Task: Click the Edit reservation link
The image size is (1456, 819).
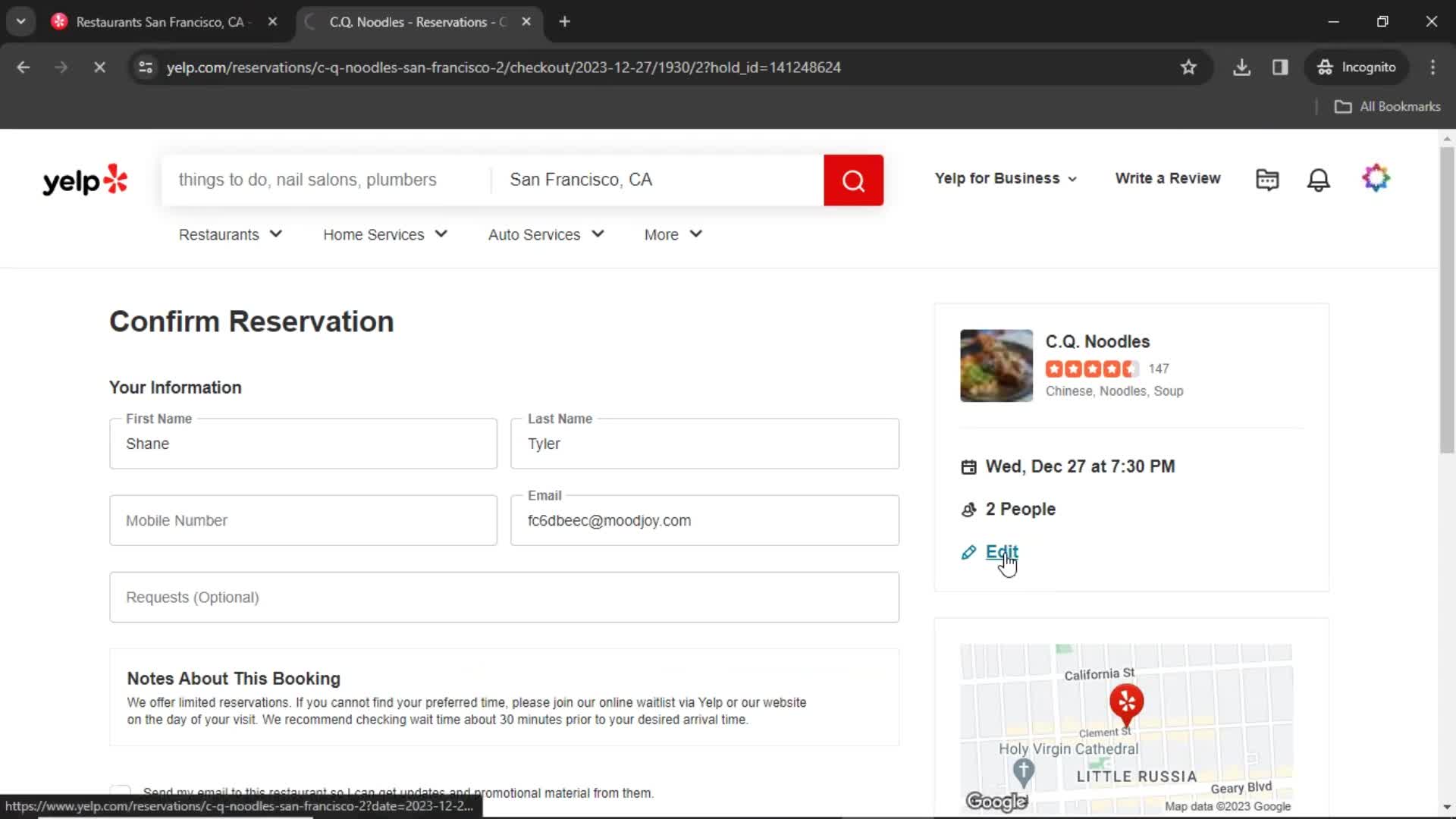Action: (x=1002, y=552)
